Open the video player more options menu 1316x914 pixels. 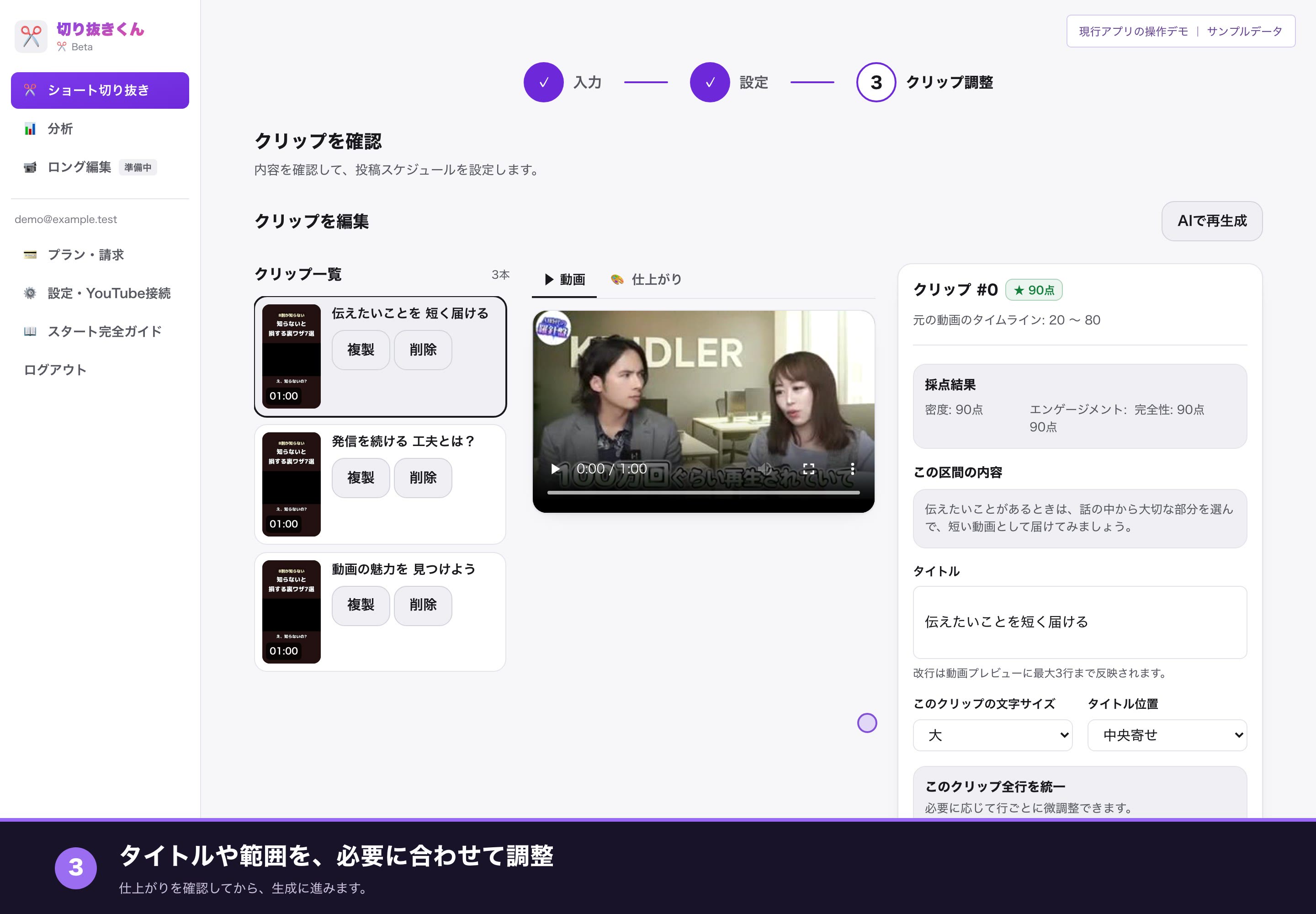coord(853,469)
